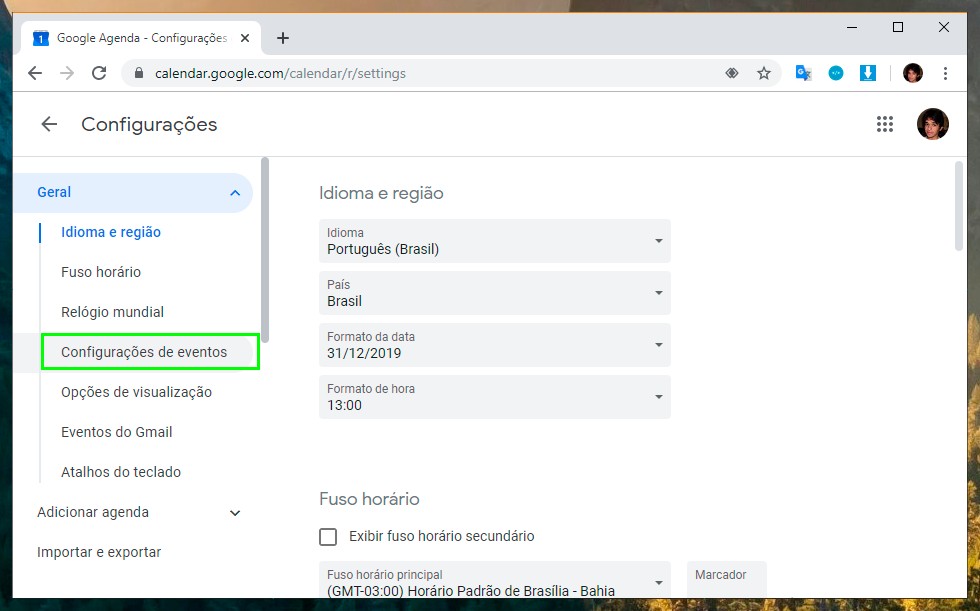Collapse the Geral section chevron
Viewport: 980px width, 611px height.
click(235, 192)
